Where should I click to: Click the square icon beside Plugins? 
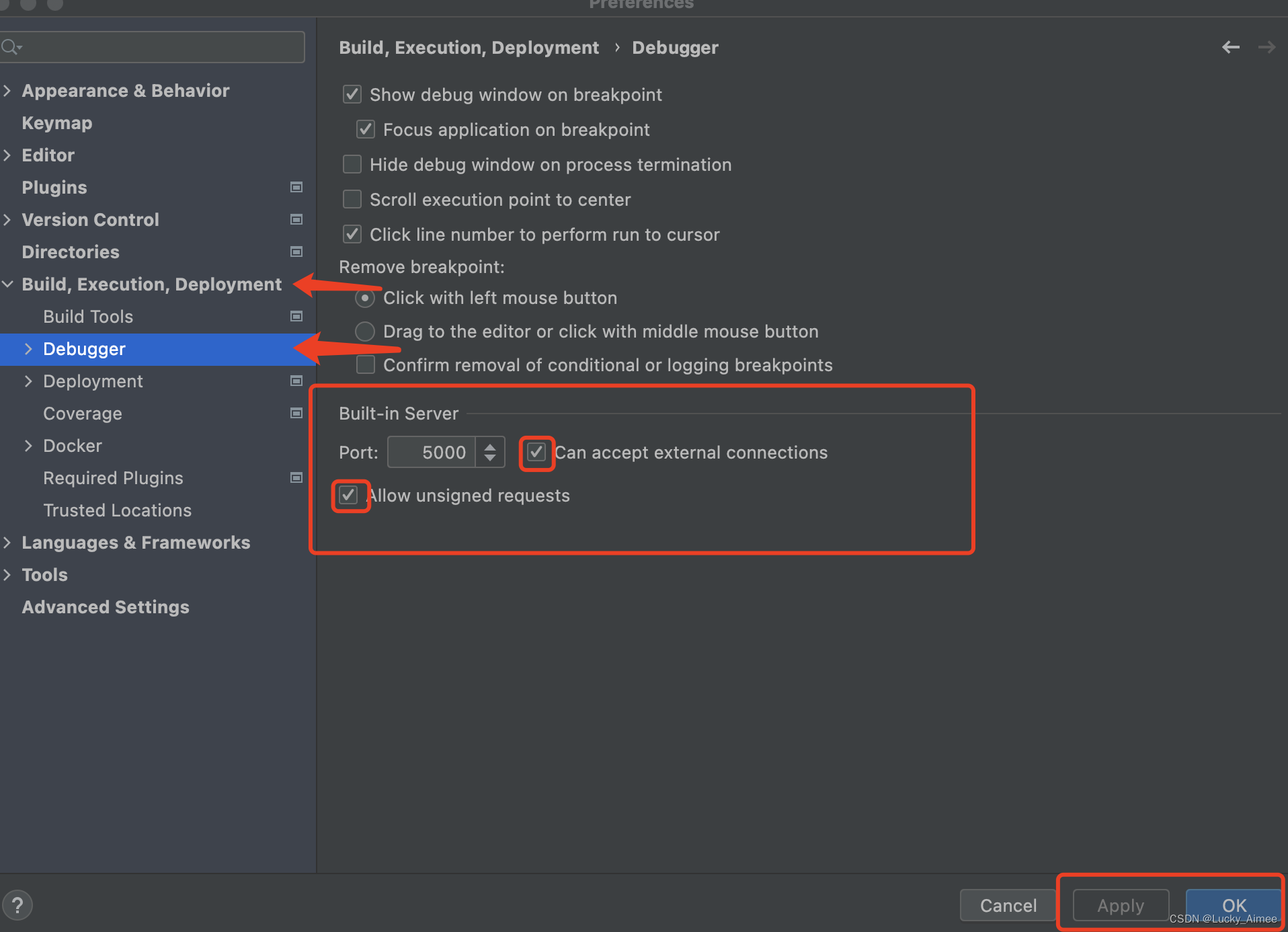pos(296,187)
